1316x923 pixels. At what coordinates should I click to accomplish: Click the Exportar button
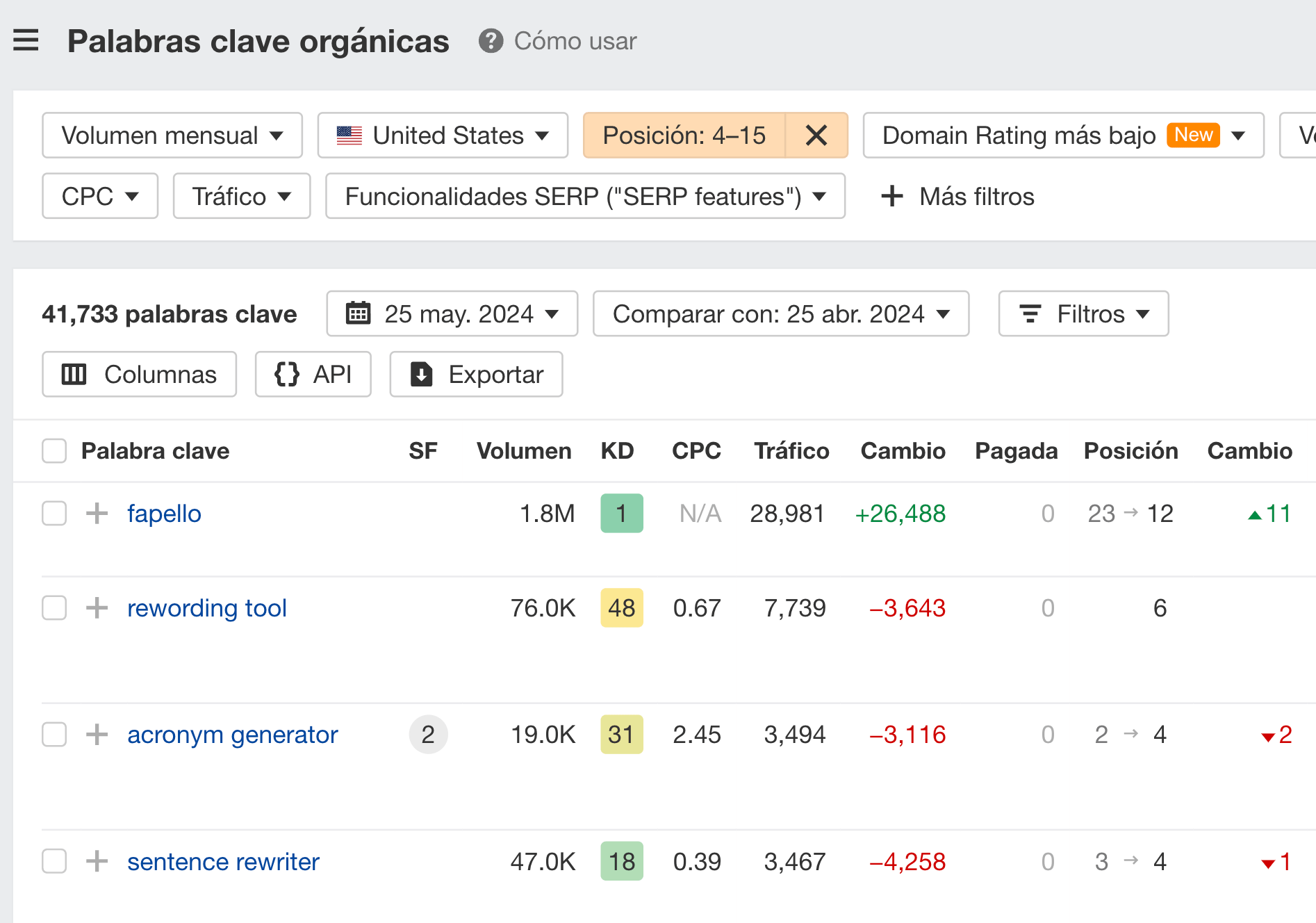476,375
